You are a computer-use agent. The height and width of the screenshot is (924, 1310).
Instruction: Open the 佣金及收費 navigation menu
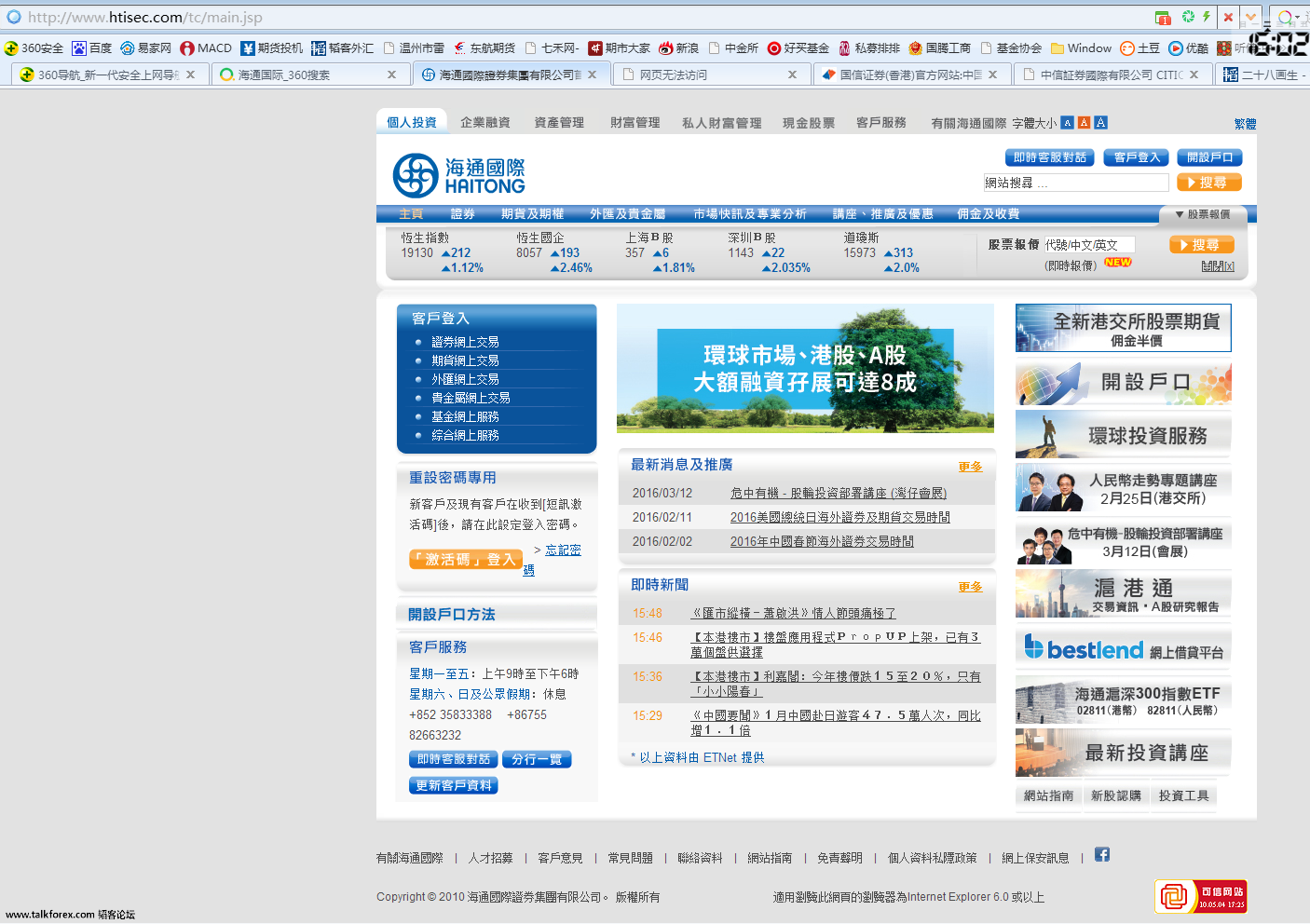[x=988, y=214]
